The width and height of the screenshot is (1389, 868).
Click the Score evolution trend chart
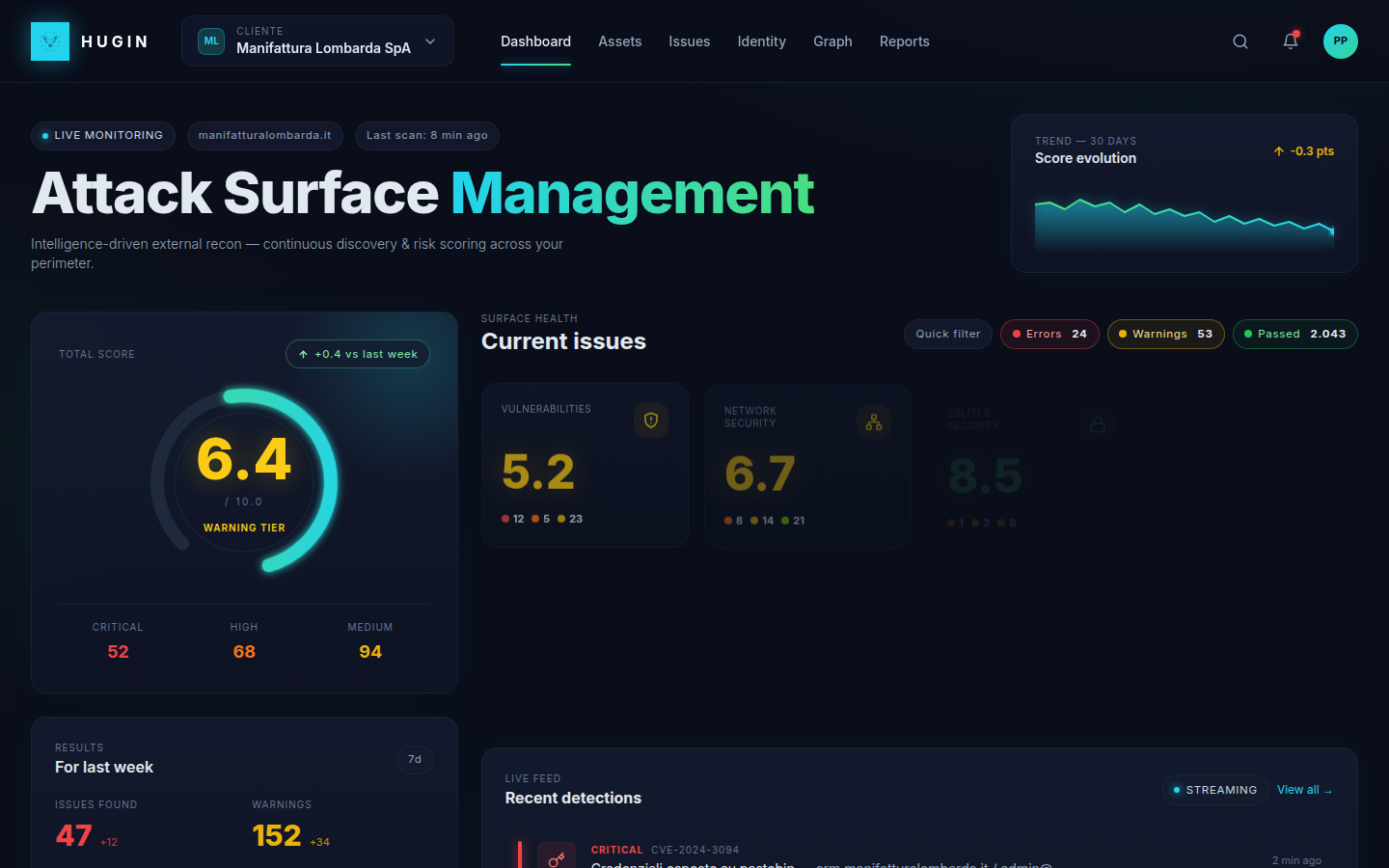click(1185, 225)
